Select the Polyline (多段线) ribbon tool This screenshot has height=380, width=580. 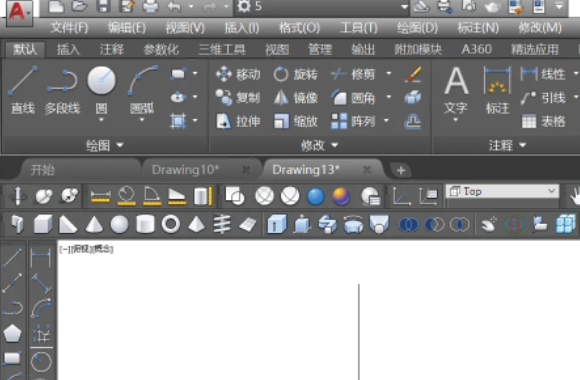[62, 90]
